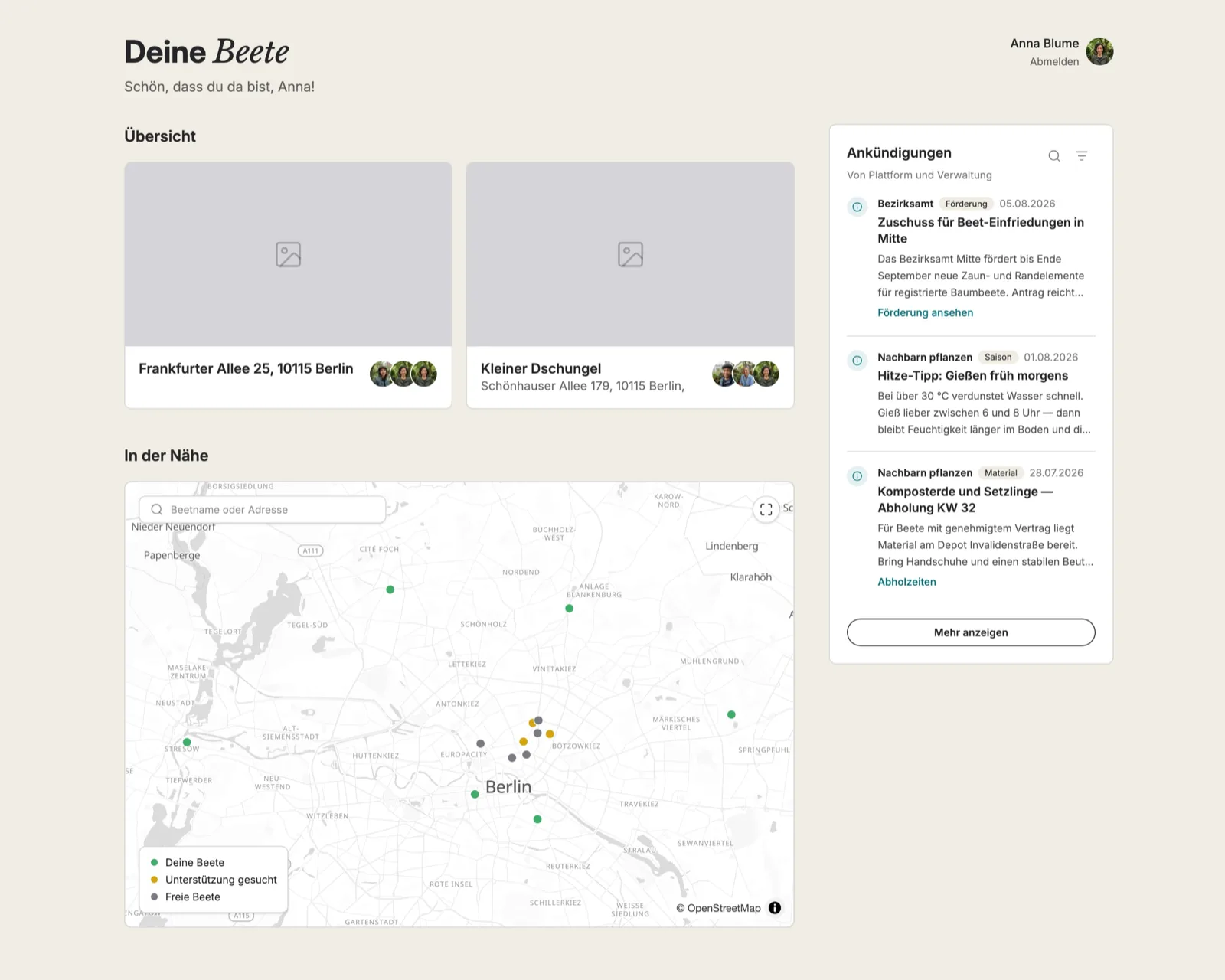The width and height of the screenshot is (1225, 980).
Task: Click image placeholder on Frankfurter Allee card
Action: [x=288, y=254]
